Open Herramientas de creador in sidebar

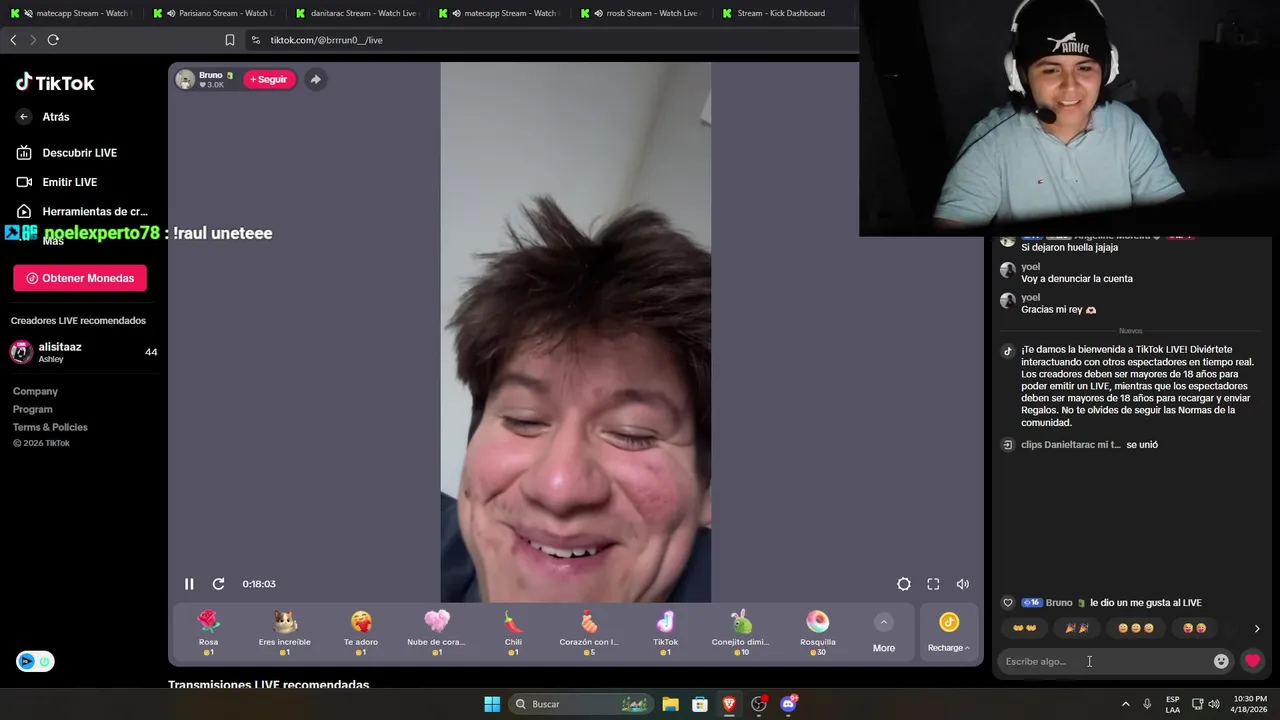pos(81,212)
